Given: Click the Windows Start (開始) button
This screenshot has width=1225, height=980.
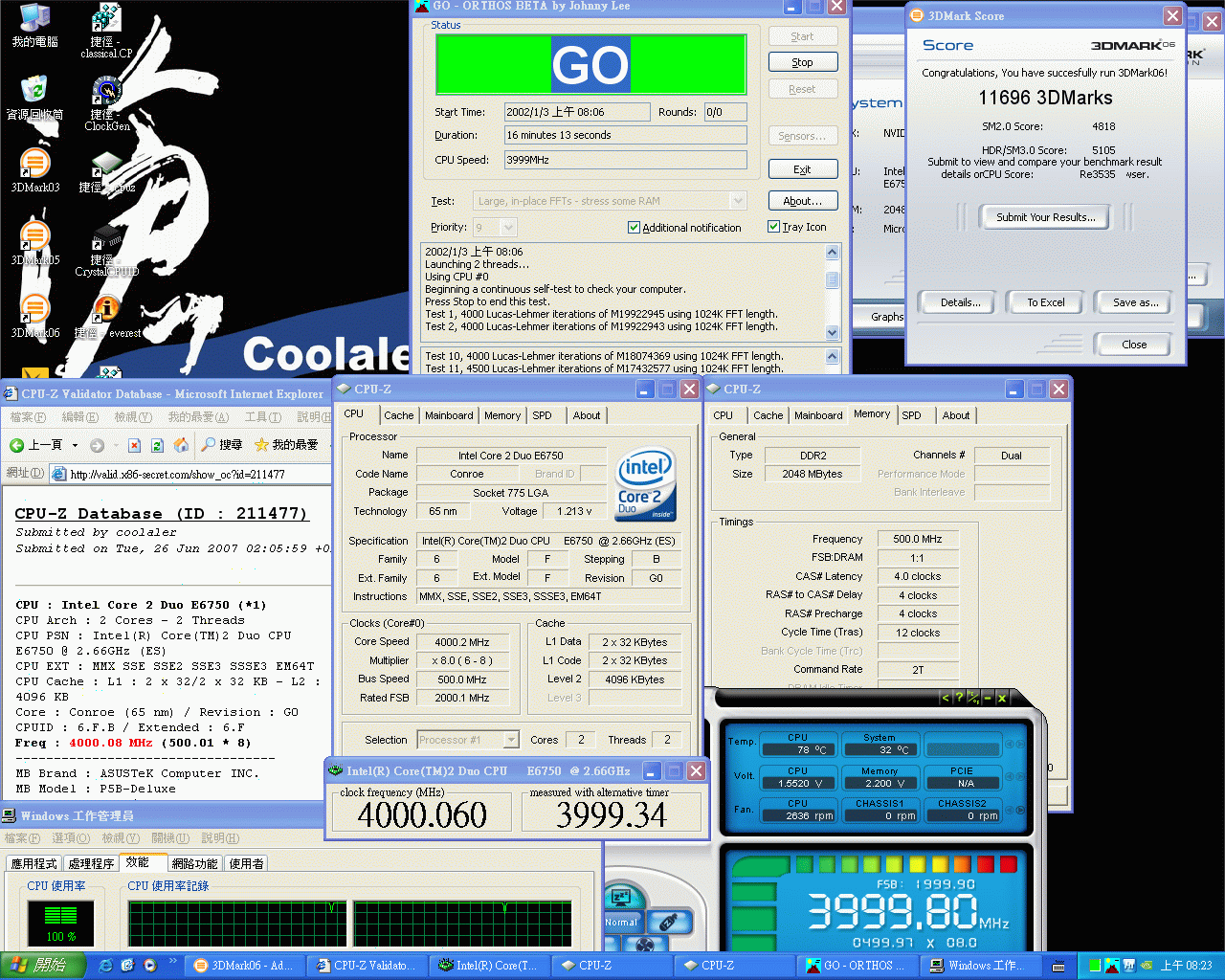Looking at the screenshot, I should (43, 966).
